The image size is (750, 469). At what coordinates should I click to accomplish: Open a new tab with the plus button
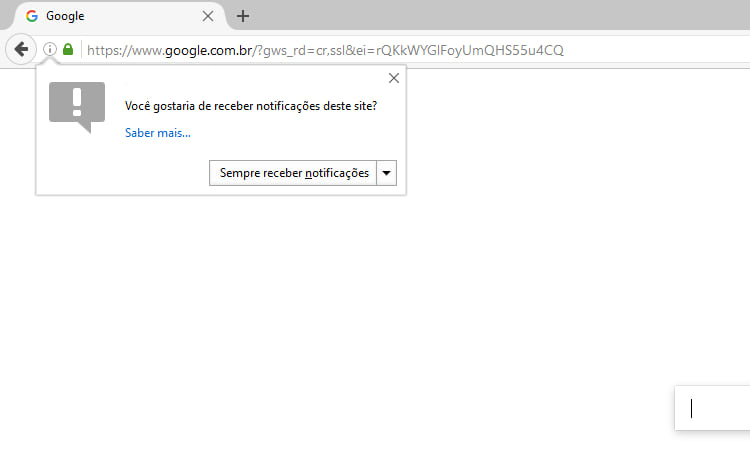click(x=243, y=16)
